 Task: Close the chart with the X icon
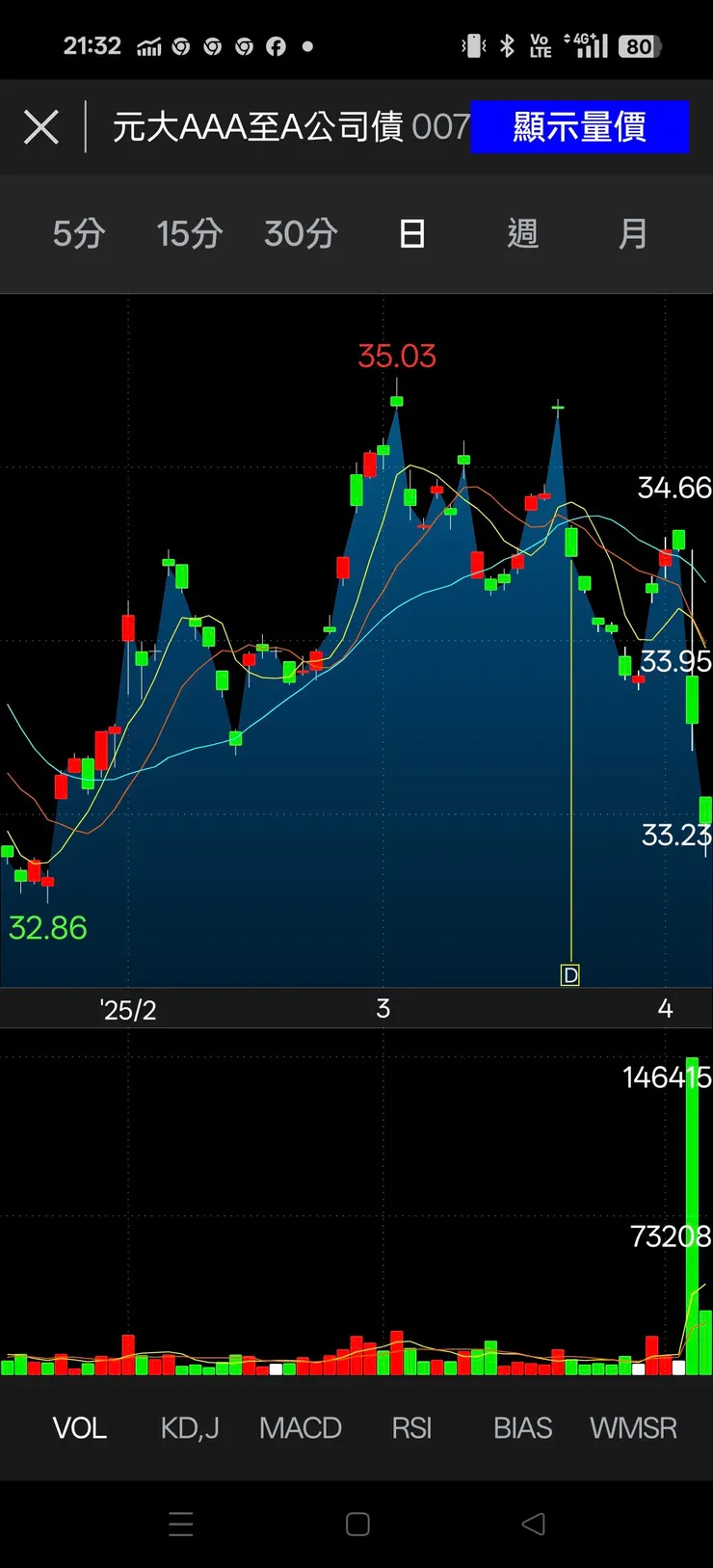(41, 126)
